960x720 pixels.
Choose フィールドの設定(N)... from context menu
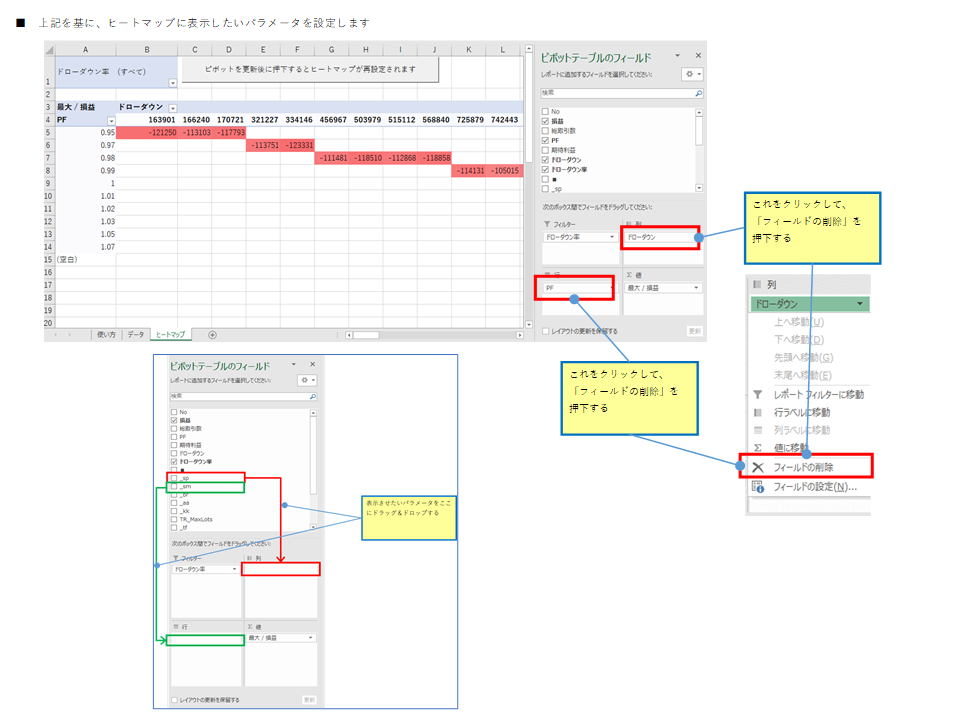pyautogui.click(x=815, y=487)
